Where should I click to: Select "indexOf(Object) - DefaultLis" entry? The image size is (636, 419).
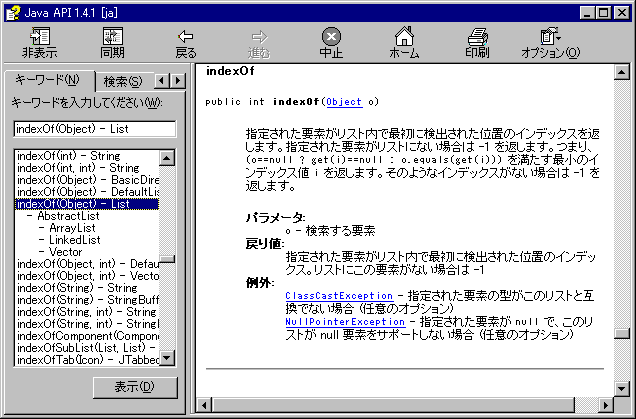(x=87, y=192)
